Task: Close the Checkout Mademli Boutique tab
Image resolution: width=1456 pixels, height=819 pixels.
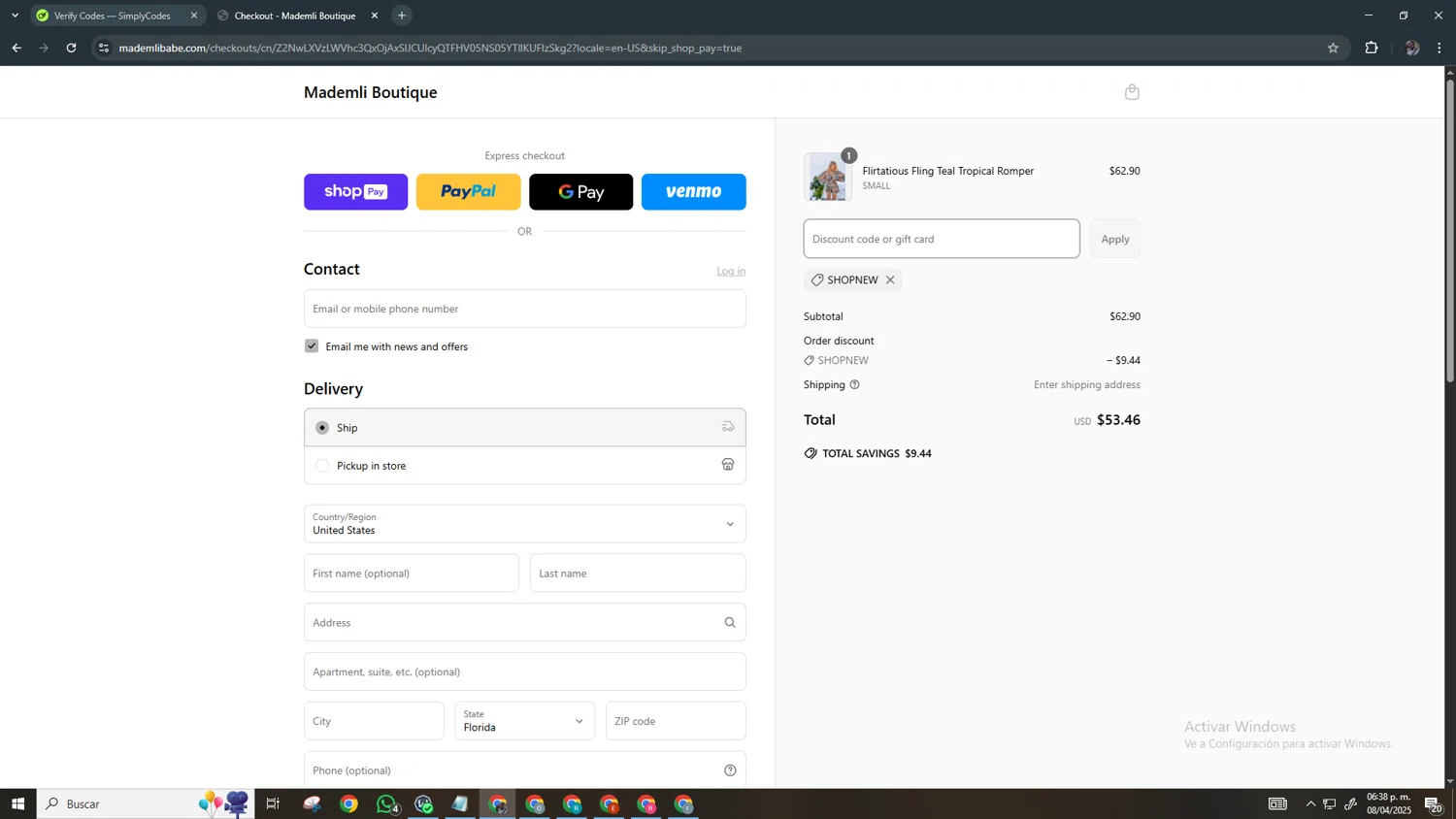Action: 375,16
